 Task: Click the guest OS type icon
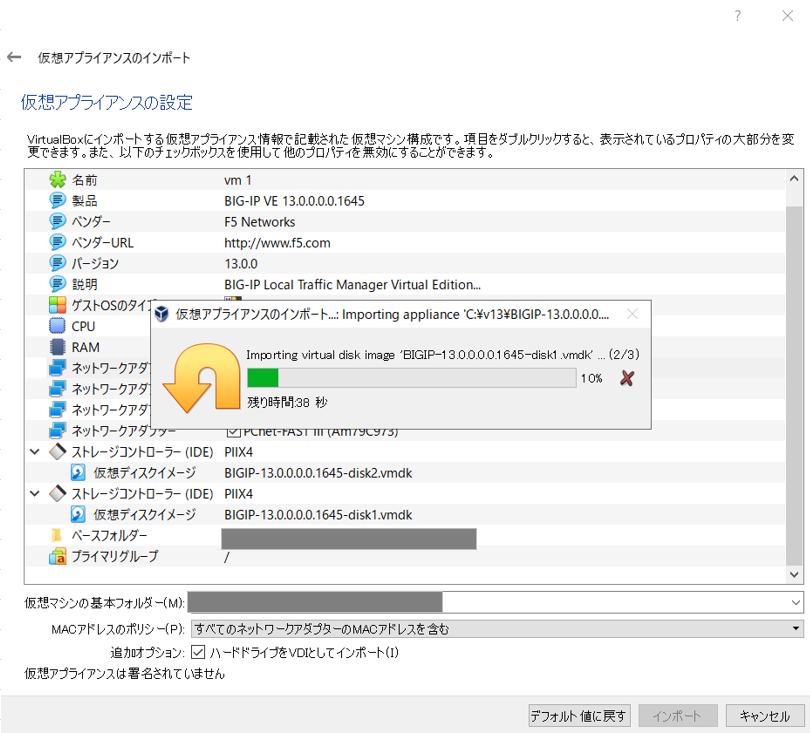[x=58, y=305]
